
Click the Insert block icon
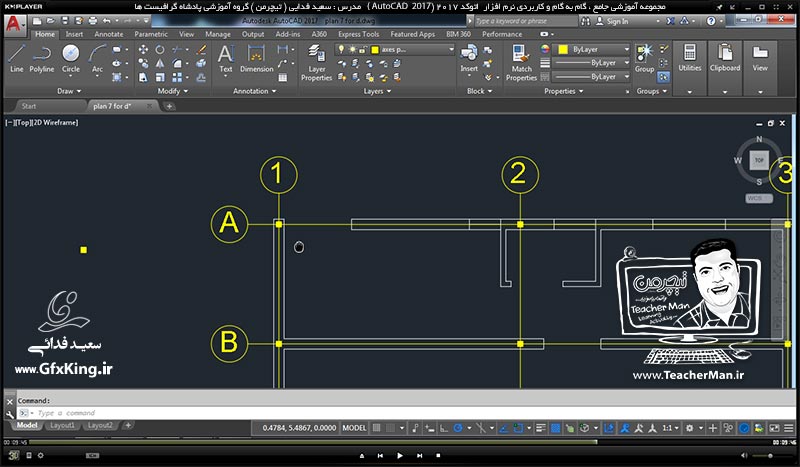(469, 59)
